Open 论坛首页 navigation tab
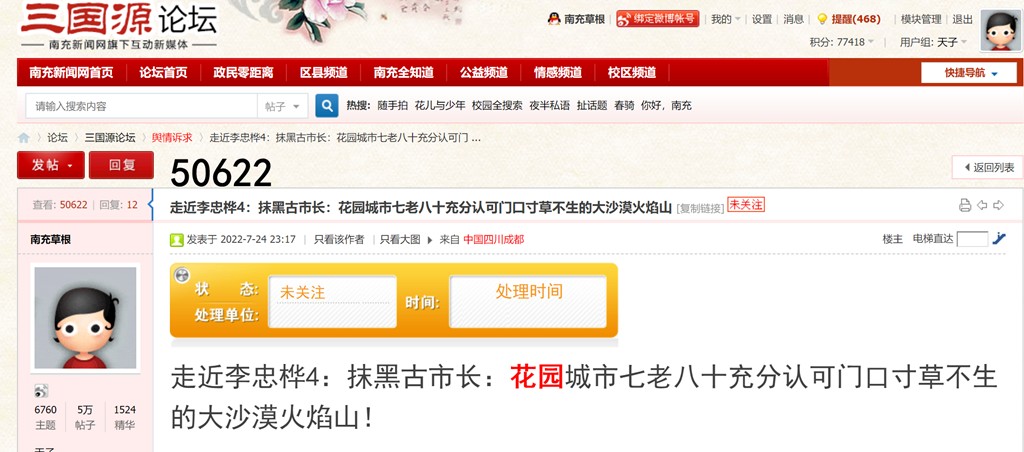Screen dimensions: 1024x452 coord(163,73)
